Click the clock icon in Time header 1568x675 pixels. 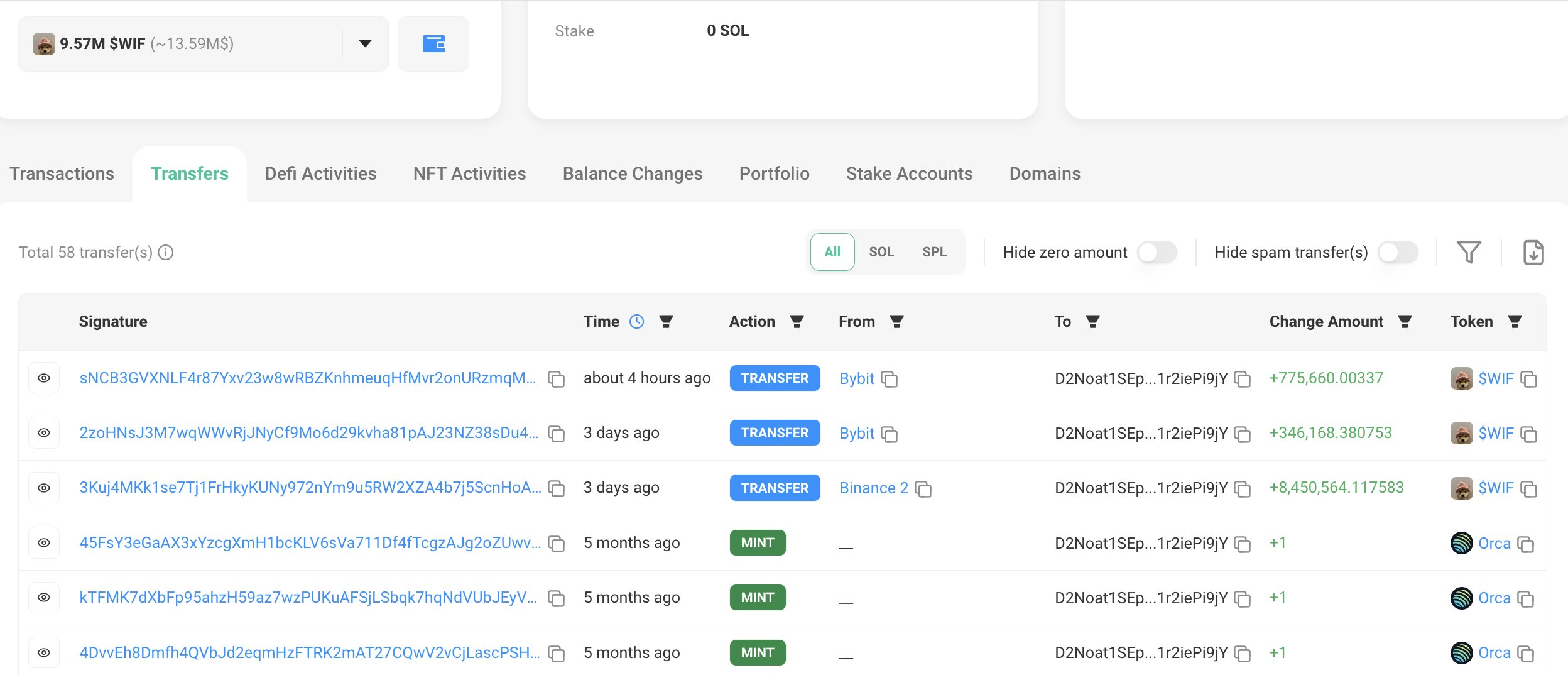click(637, 322)
